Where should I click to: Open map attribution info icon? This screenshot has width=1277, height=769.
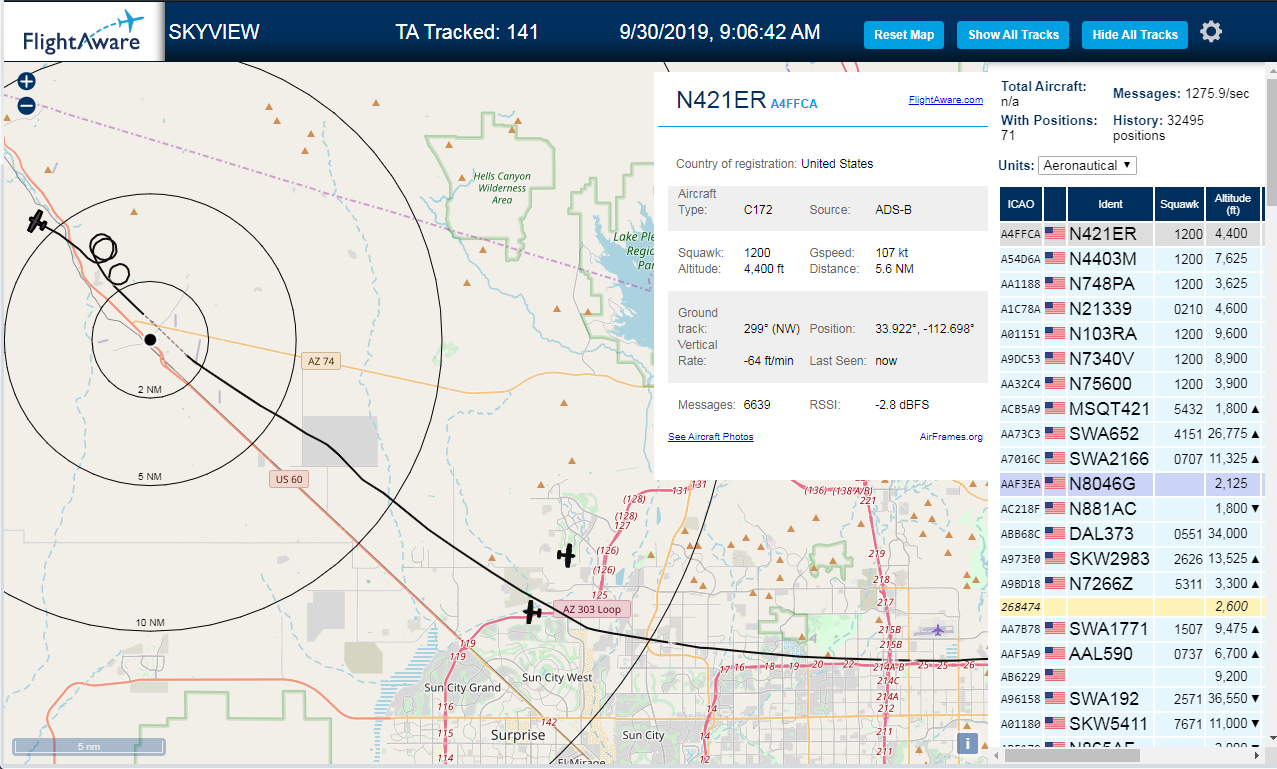(966, 743)
